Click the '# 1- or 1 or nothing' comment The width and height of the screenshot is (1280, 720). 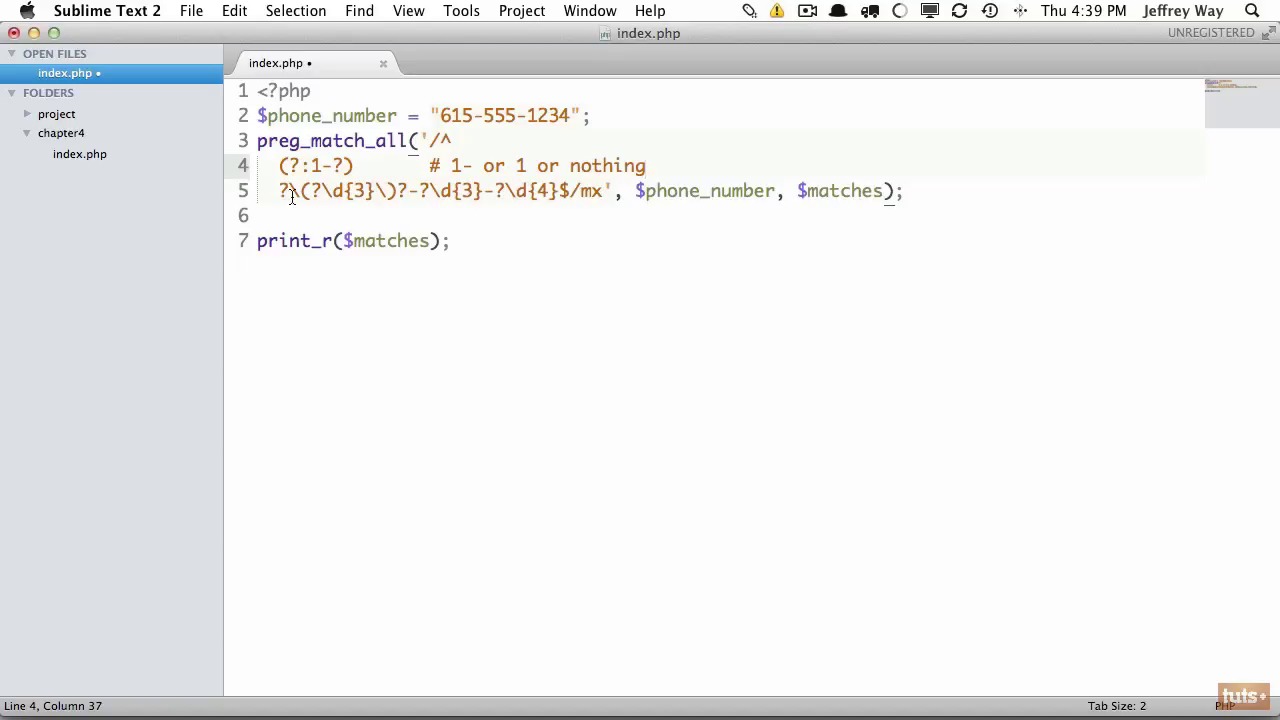tap(538, 166)
